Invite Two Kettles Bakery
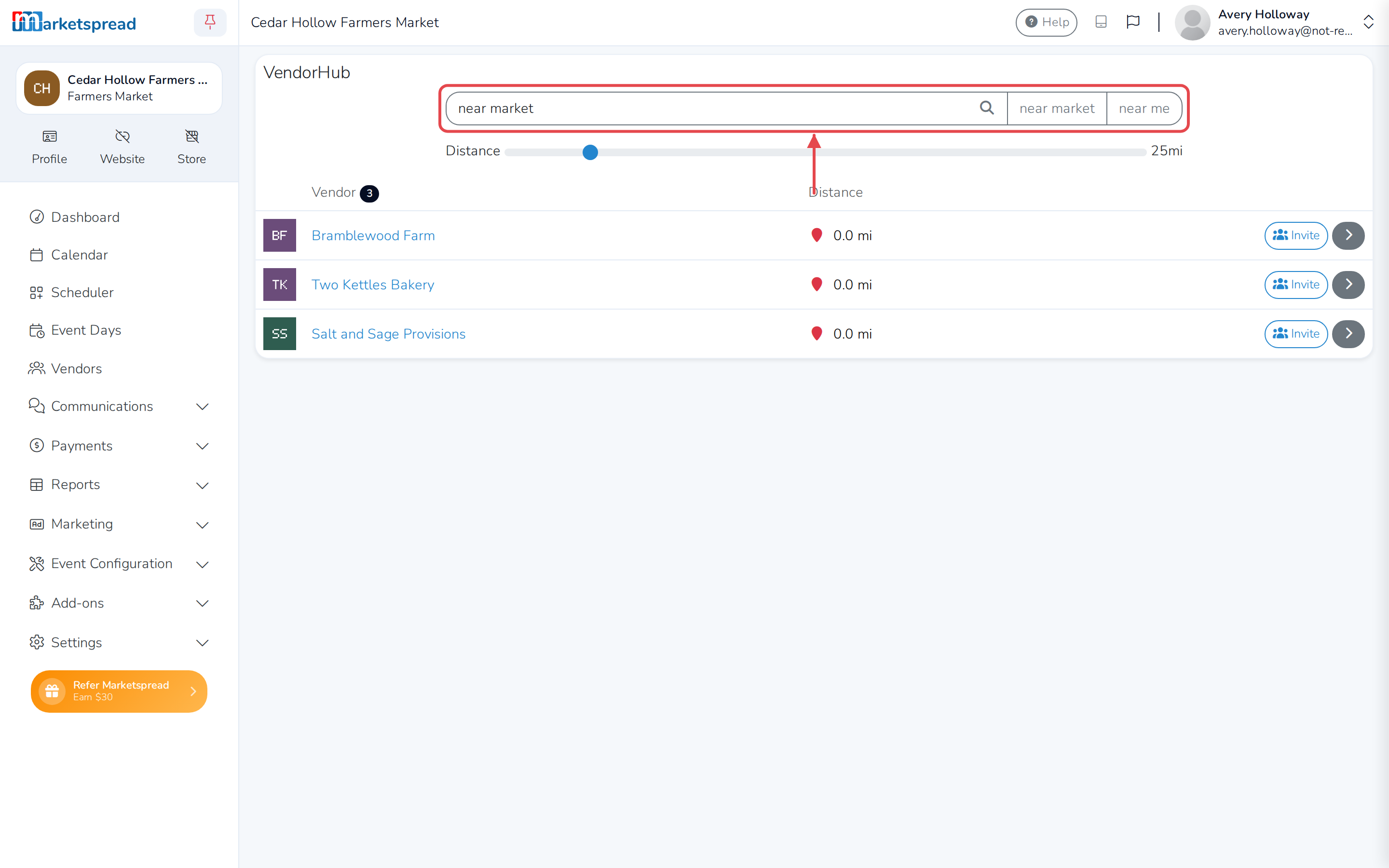Screen dimensions: 1389x868 1296,284
